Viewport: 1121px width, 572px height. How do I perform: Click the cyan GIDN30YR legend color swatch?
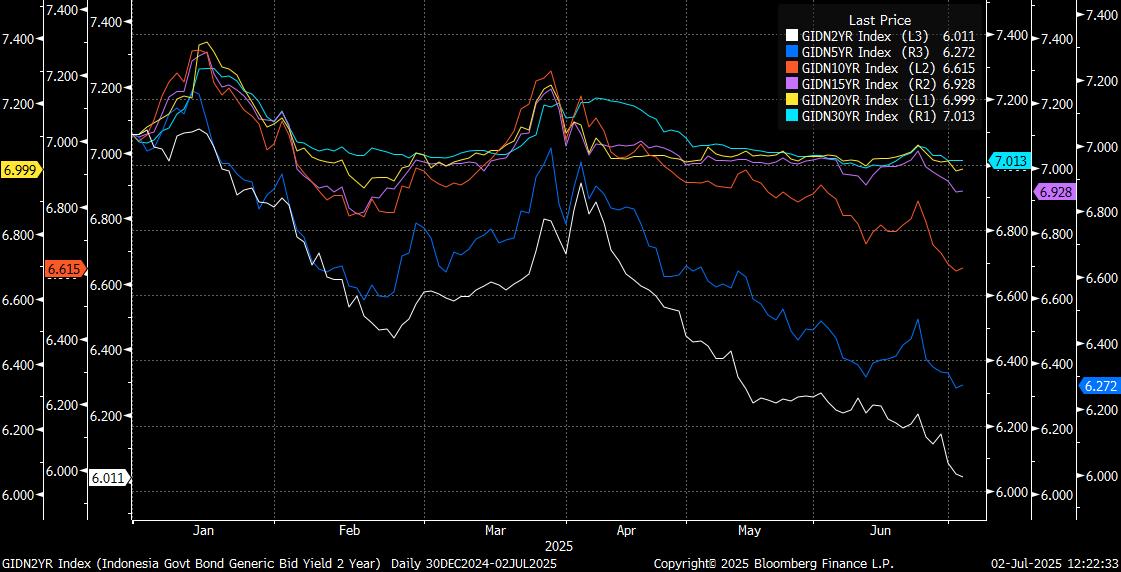point(791,116)
